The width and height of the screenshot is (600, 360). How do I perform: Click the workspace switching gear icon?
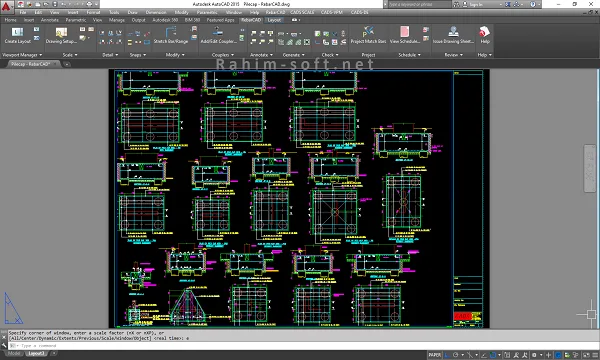534,355
